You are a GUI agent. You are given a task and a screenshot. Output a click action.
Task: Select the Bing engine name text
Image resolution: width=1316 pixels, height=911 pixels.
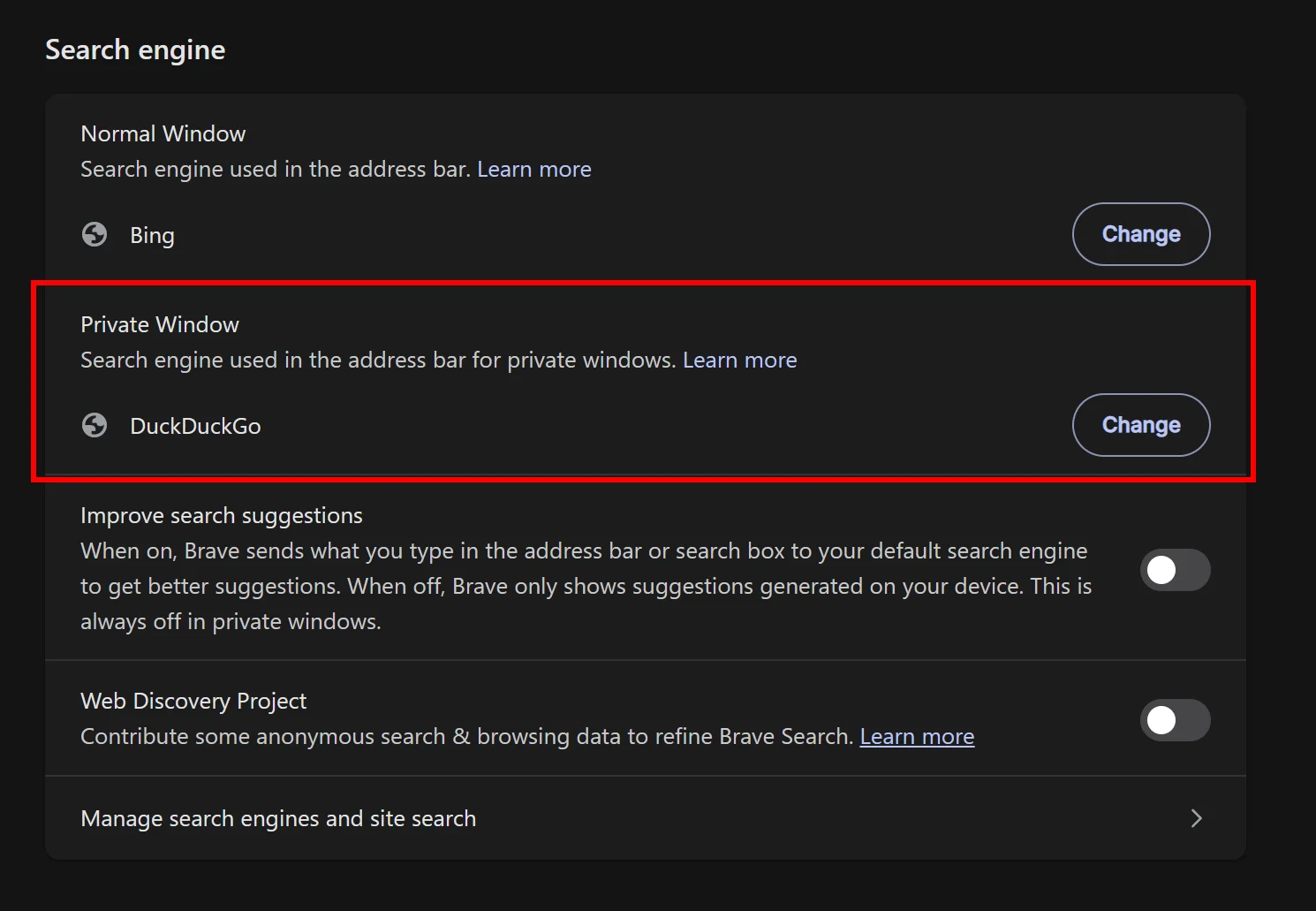pos(152,235)
